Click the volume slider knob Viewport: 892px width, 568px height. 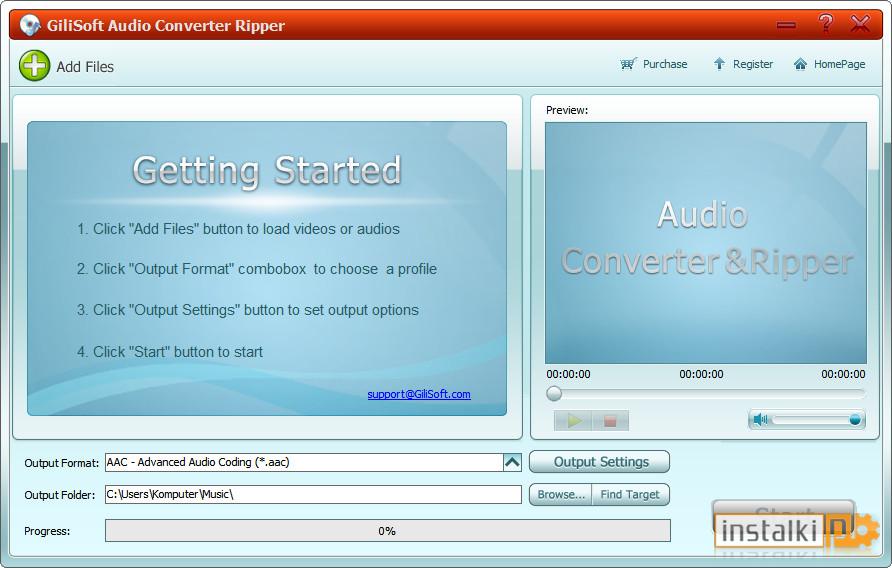tap(854, 420)
